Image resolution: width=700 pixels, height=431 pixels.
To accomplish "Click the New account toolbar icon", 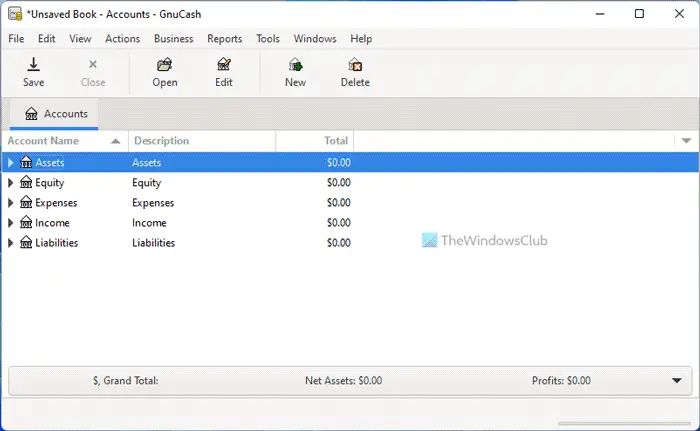I will [x=295, y=65].
